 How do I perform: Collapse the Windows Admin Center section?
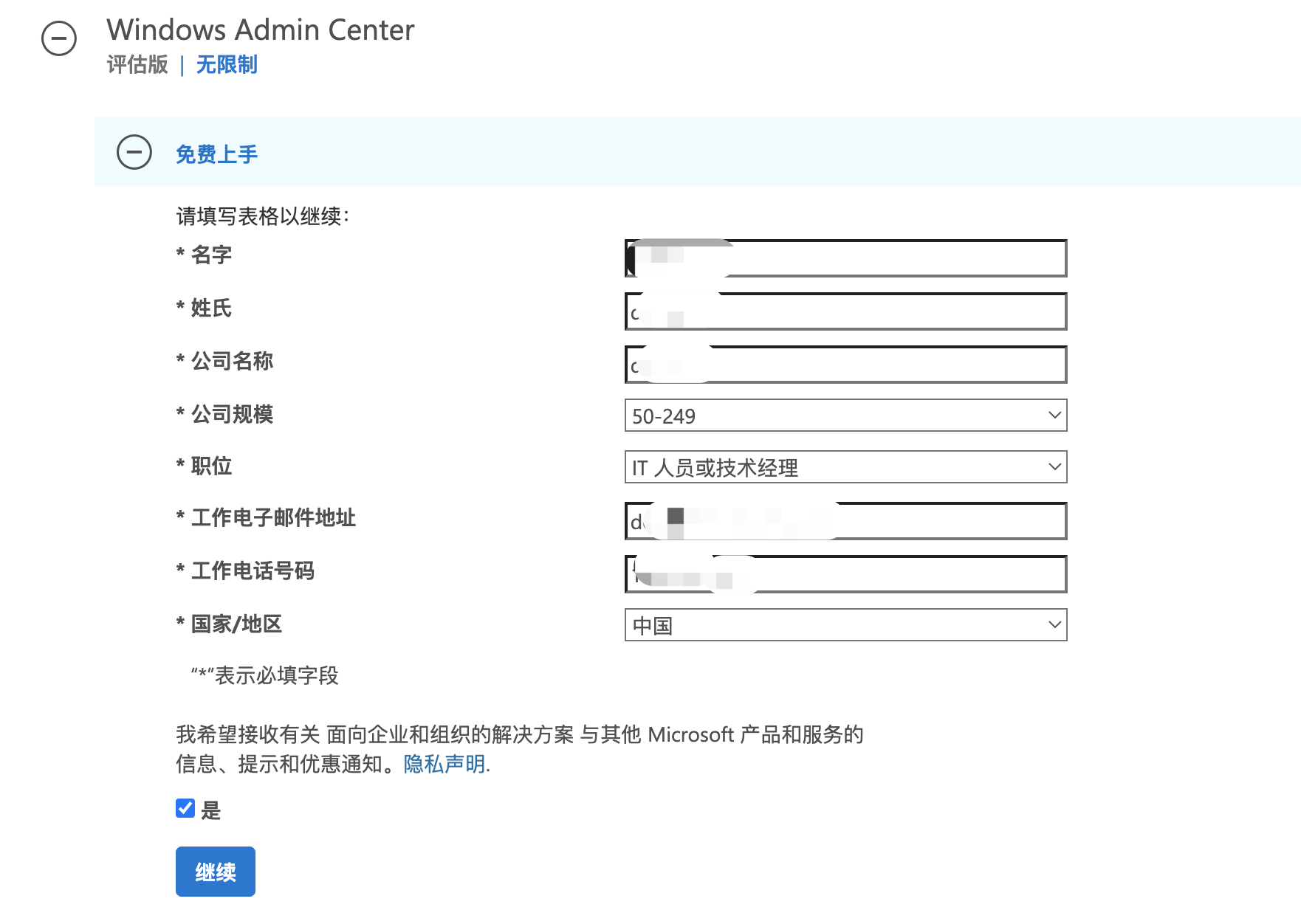click(59, 38)
